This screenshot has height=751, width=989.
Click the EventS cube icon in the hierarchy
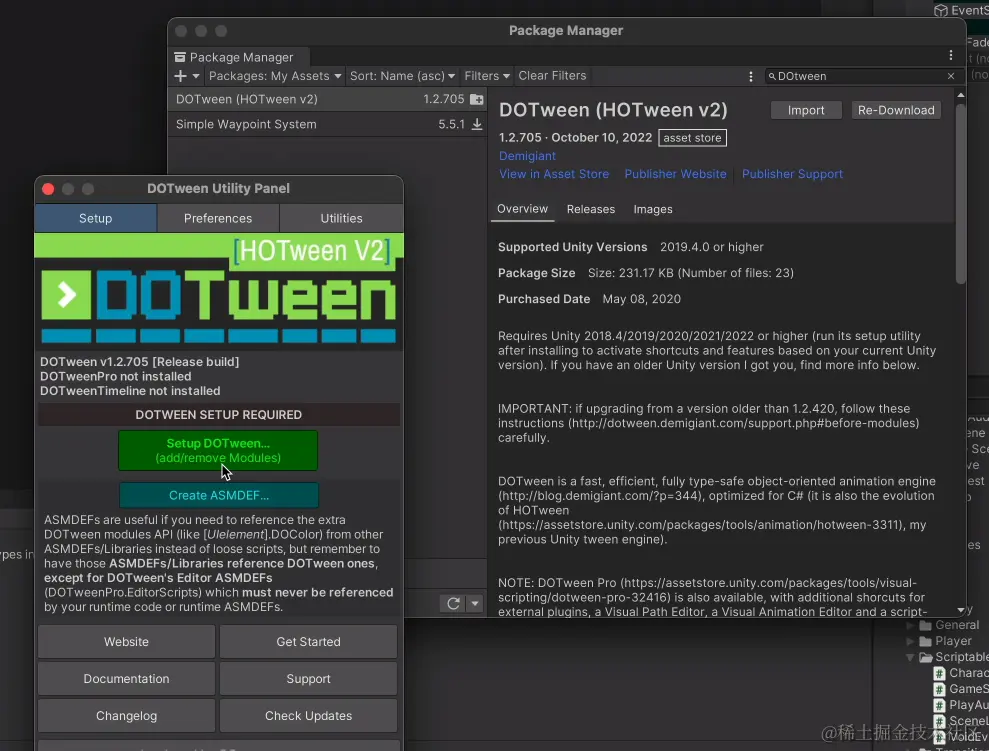click(x=940, y=10)
